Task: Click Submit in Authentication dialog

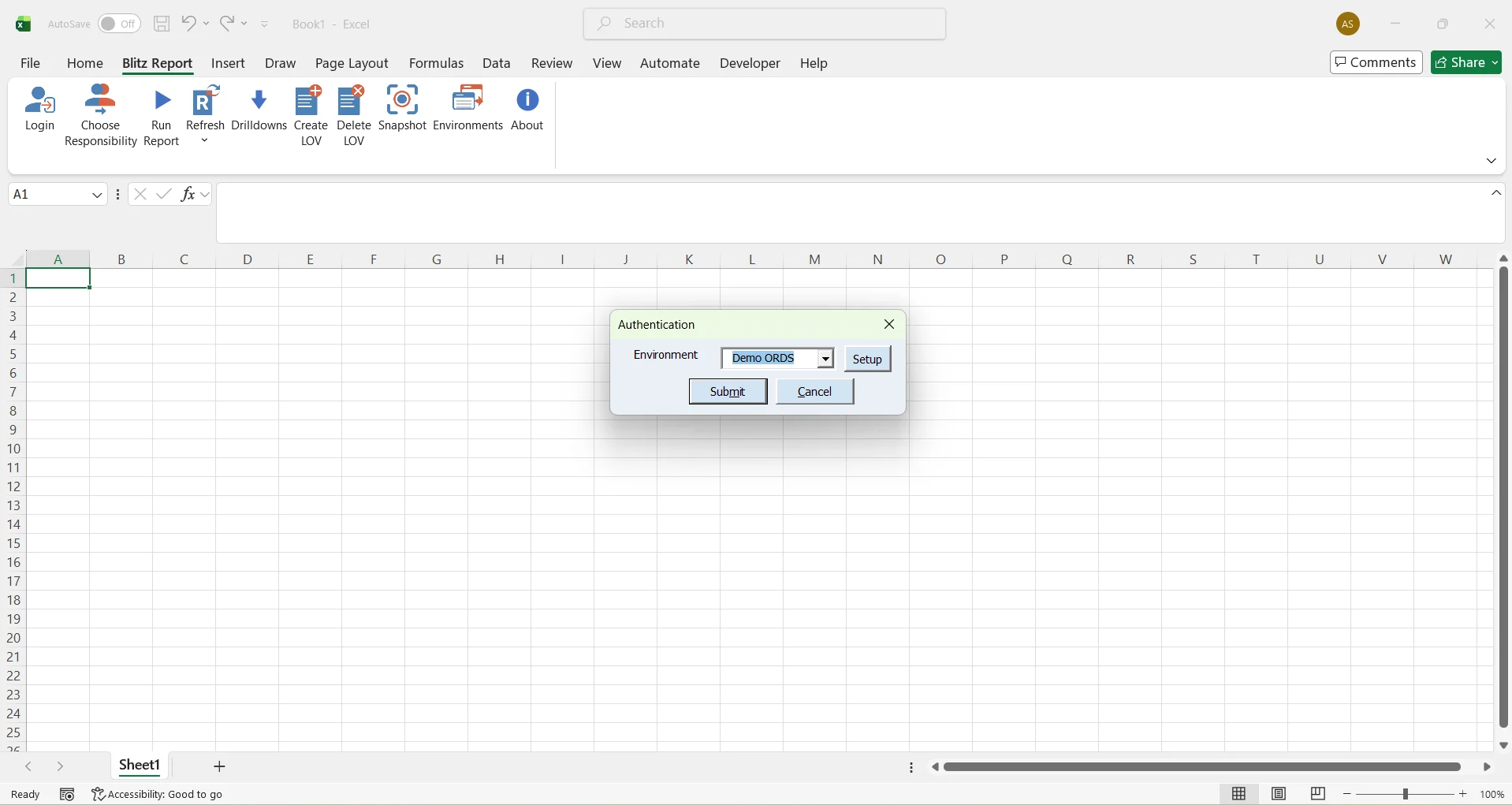Action: (728, 392)
